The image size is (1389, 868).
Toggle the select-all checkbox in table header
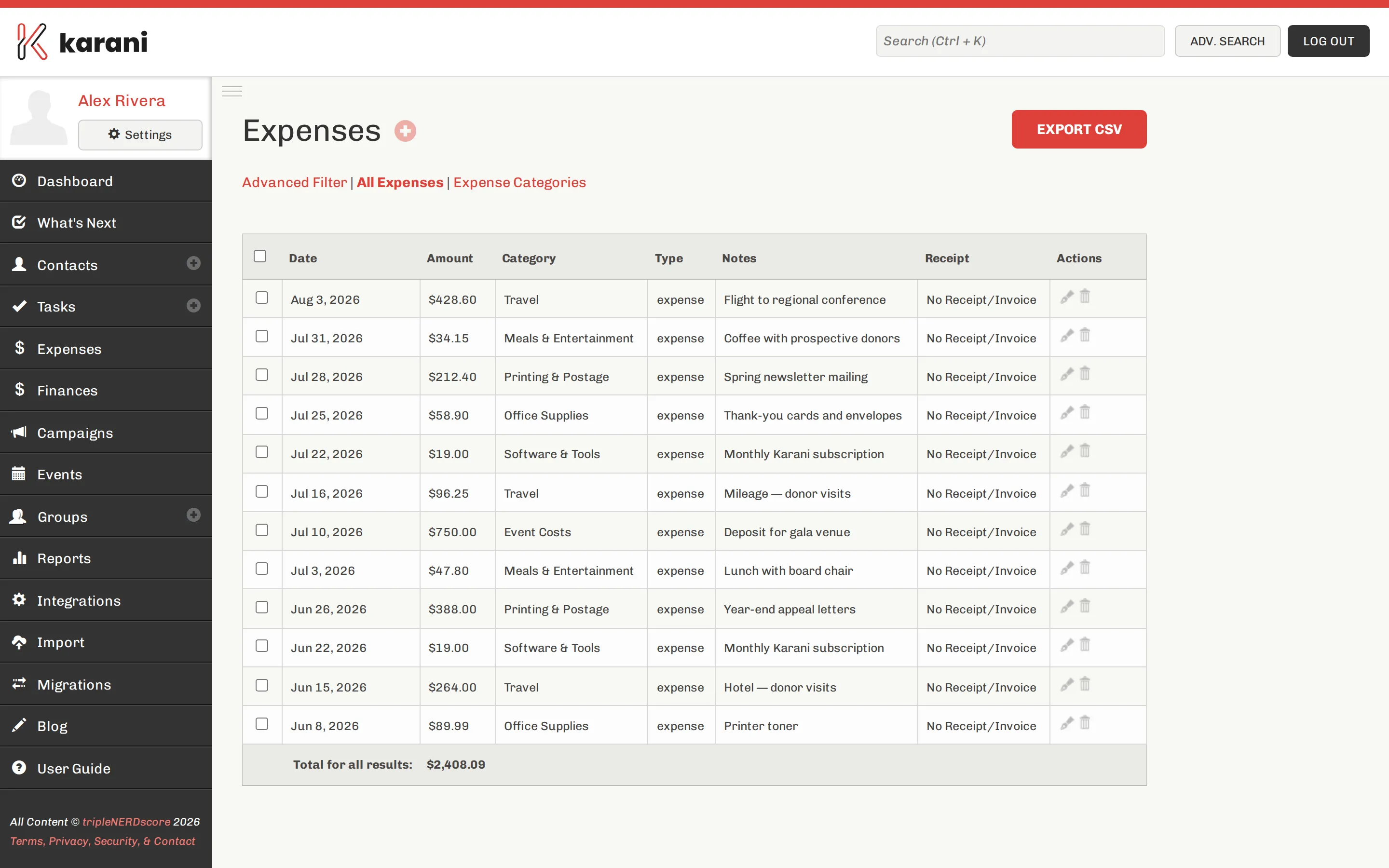[x=260, y=256]
